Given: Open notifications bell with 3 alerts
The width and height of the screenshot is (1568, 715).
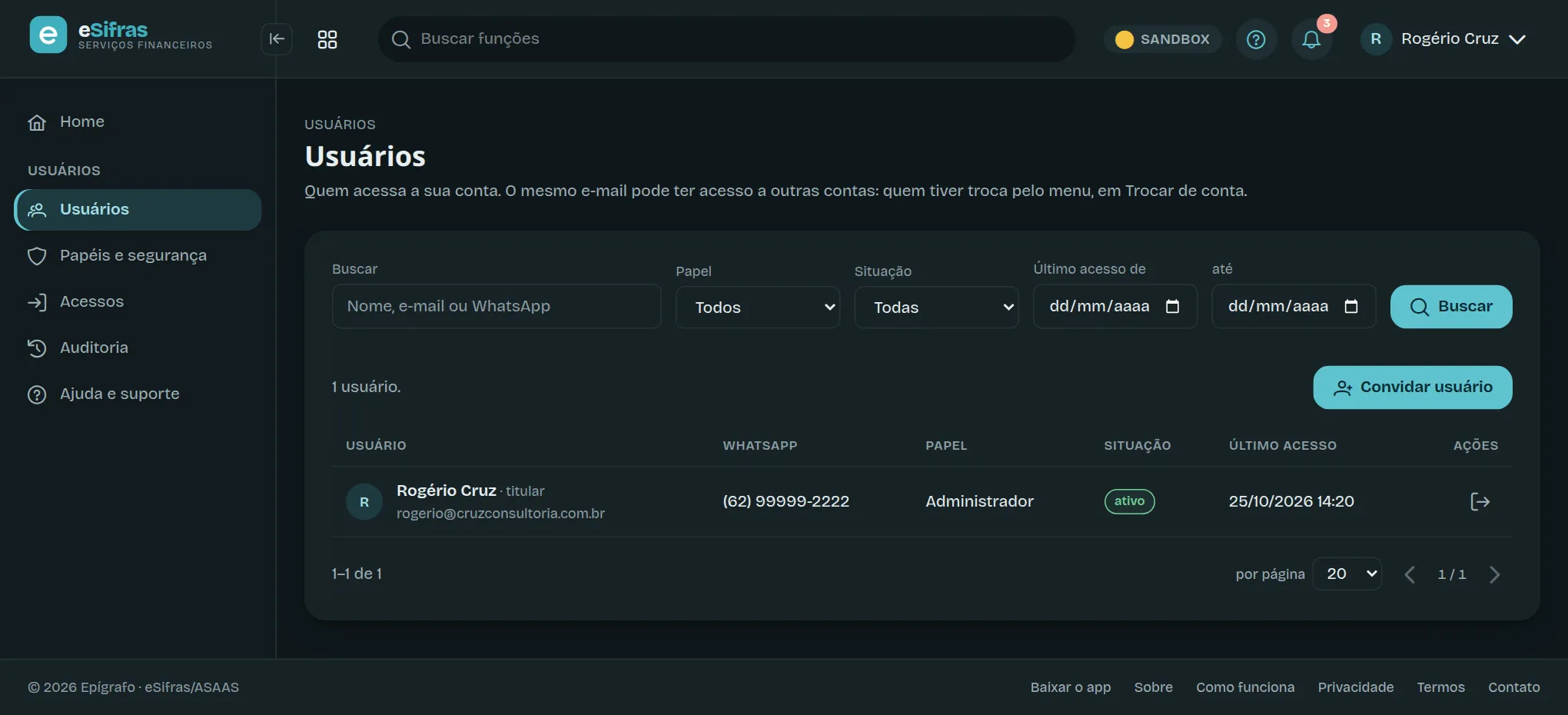Looking at the screenshot, I should 1311,39.
